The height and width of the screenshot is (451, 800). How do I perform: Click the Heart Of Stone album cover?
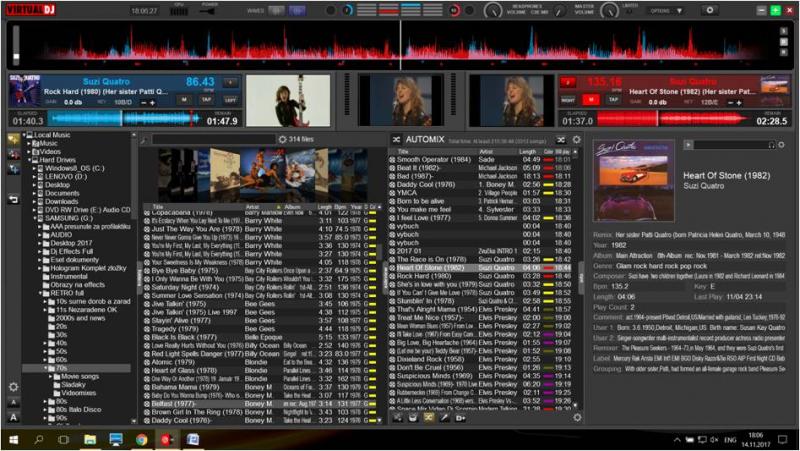click(633, 181)
